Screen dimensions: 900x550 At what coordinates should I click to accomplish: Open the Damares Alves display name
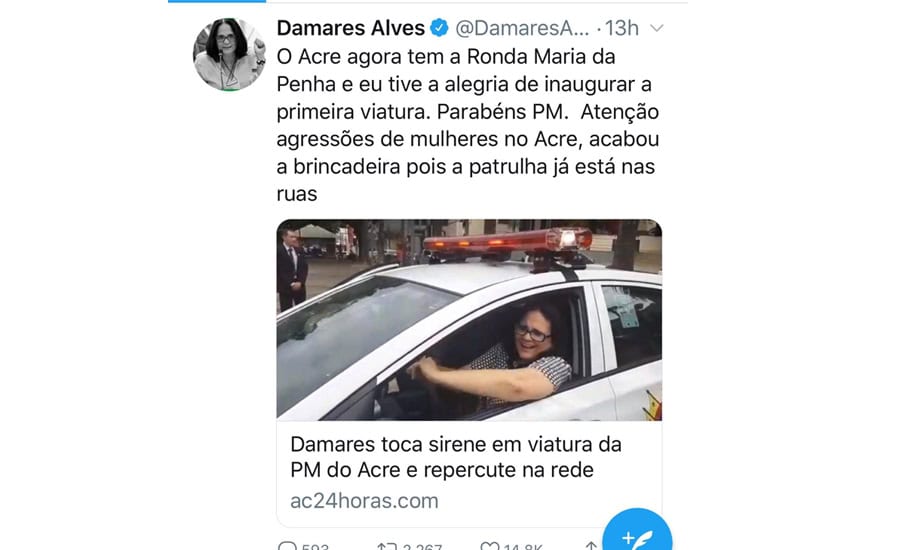[x=351, y=28]
